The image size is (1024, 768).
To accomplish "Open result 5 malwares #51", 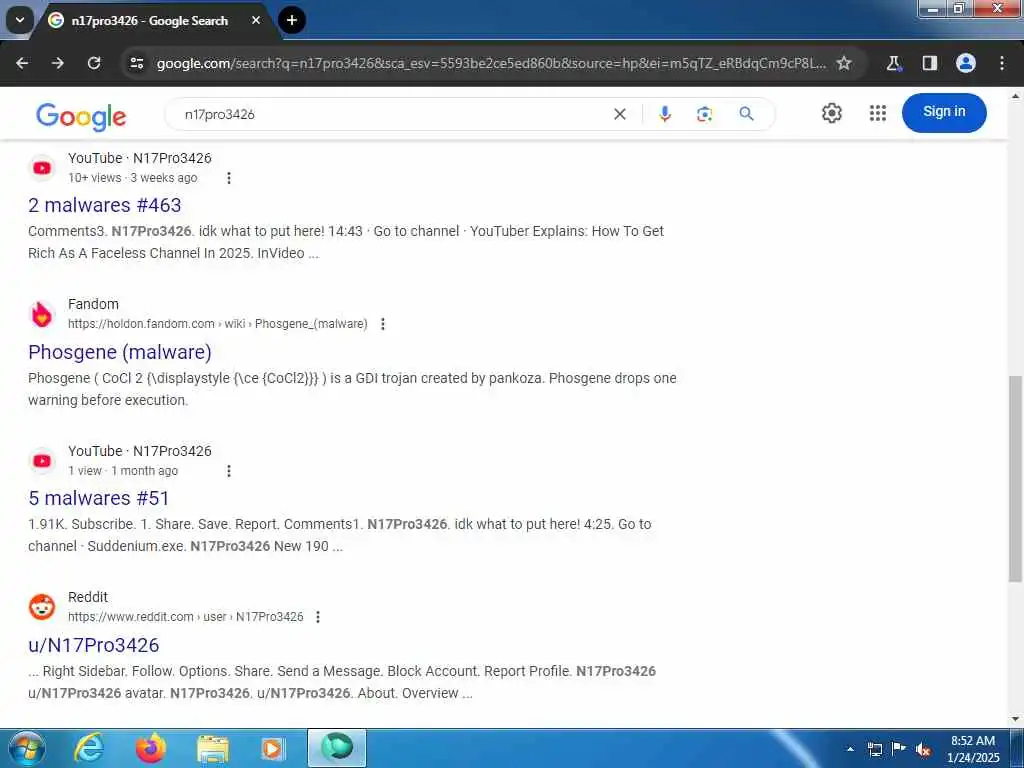I will (99, 498).
